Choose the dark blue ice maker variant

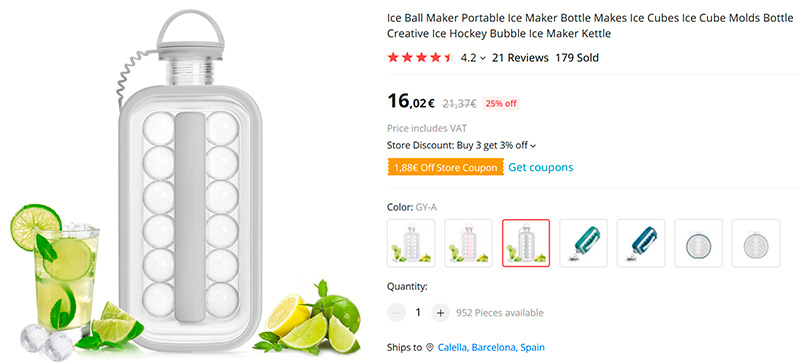point(641,243)
